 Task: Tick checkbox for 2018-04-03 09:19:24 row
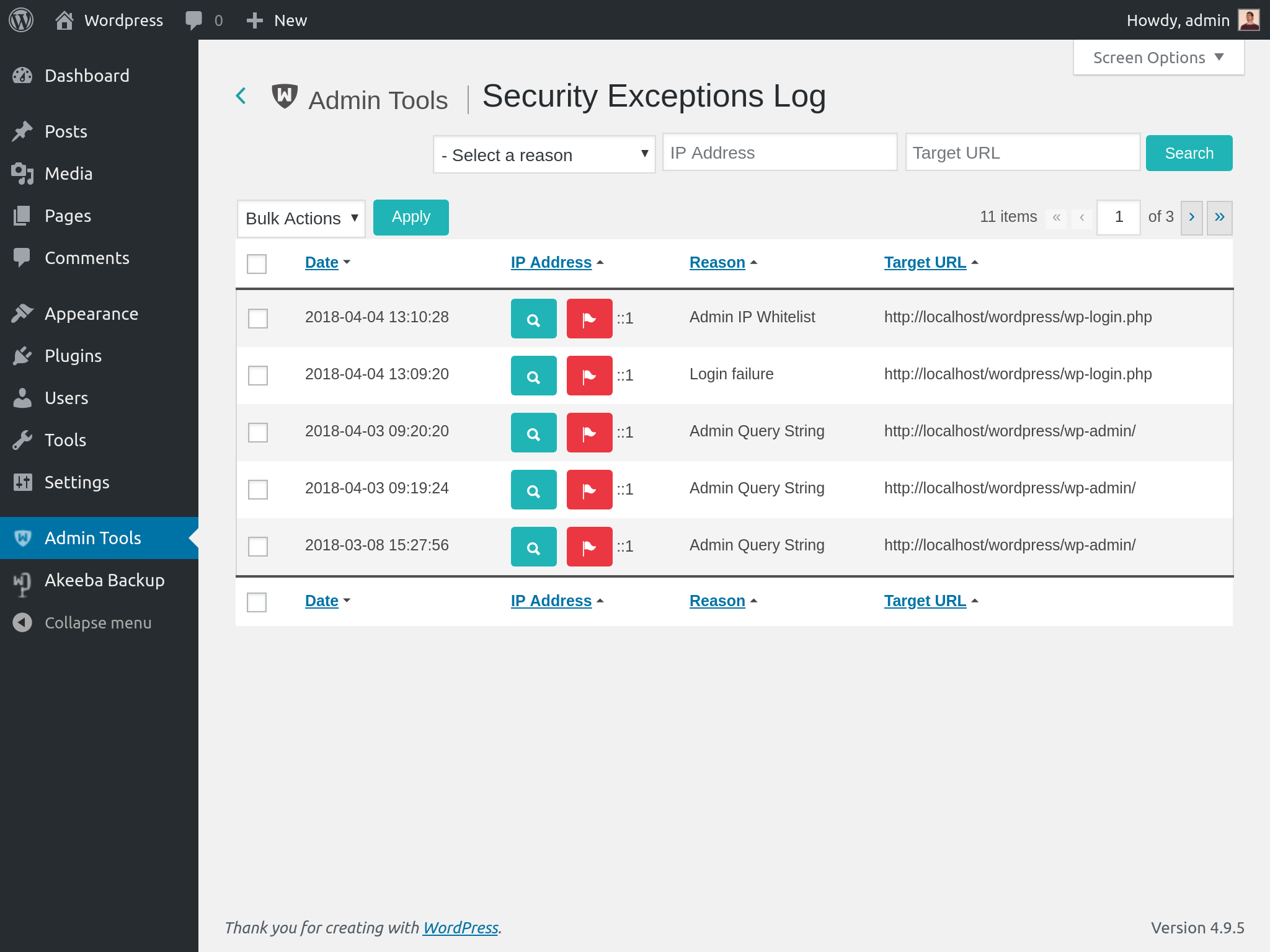[258, 490]
